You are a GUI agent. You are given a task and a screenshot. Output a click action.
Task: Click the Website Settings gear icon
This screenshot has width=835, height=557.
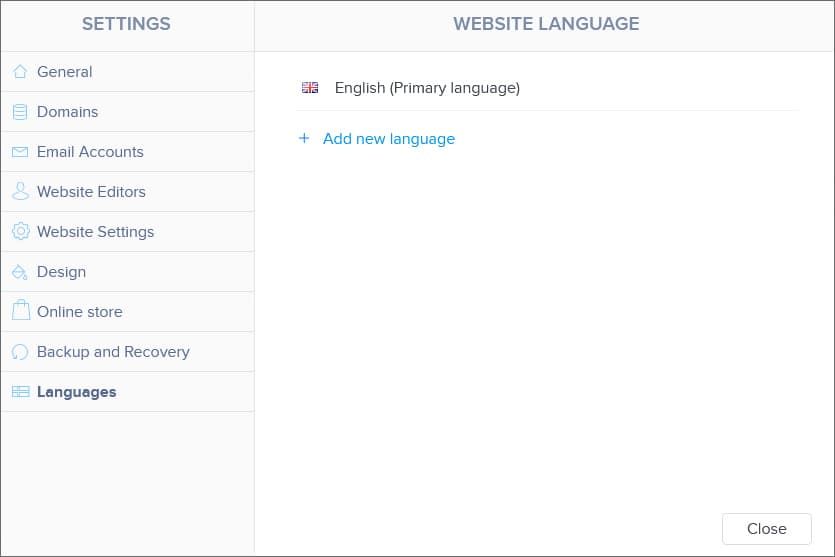[20, 232]
